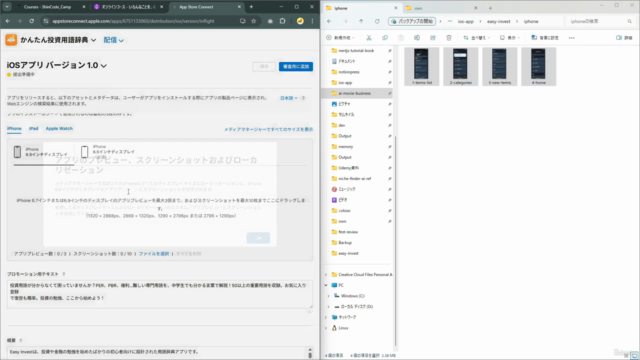The width and height of the screenshot is (640, 360).
Task: Click the Copy icon in Explorer toolbar
Action: [384, 38]
